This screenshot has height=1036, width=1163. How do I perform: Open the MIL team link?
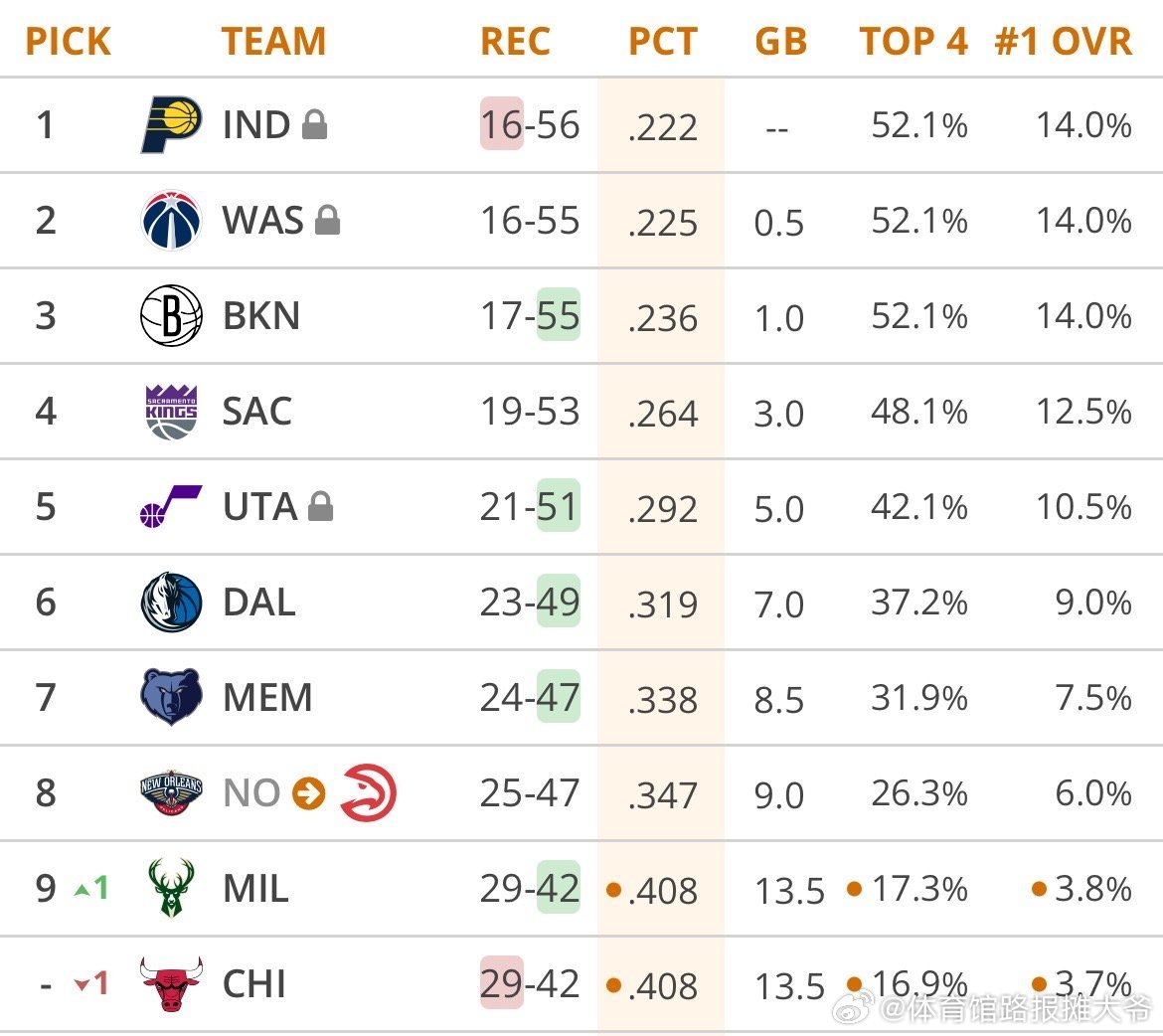[x=255, y=889]
